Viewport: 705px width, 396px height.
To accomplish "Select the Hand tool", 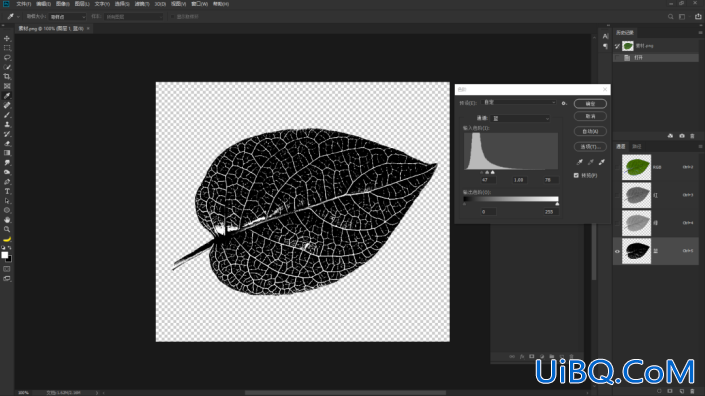I will [7, 220].
